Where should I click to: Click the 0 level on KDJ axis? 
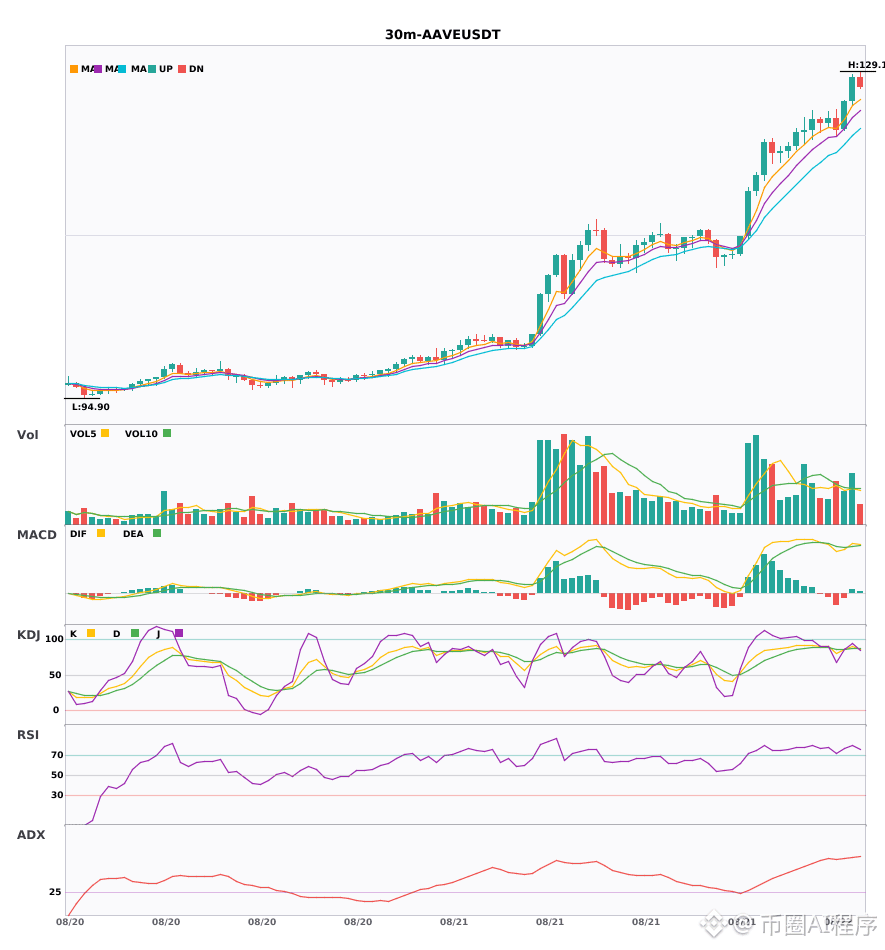click(x=56, y=710)
